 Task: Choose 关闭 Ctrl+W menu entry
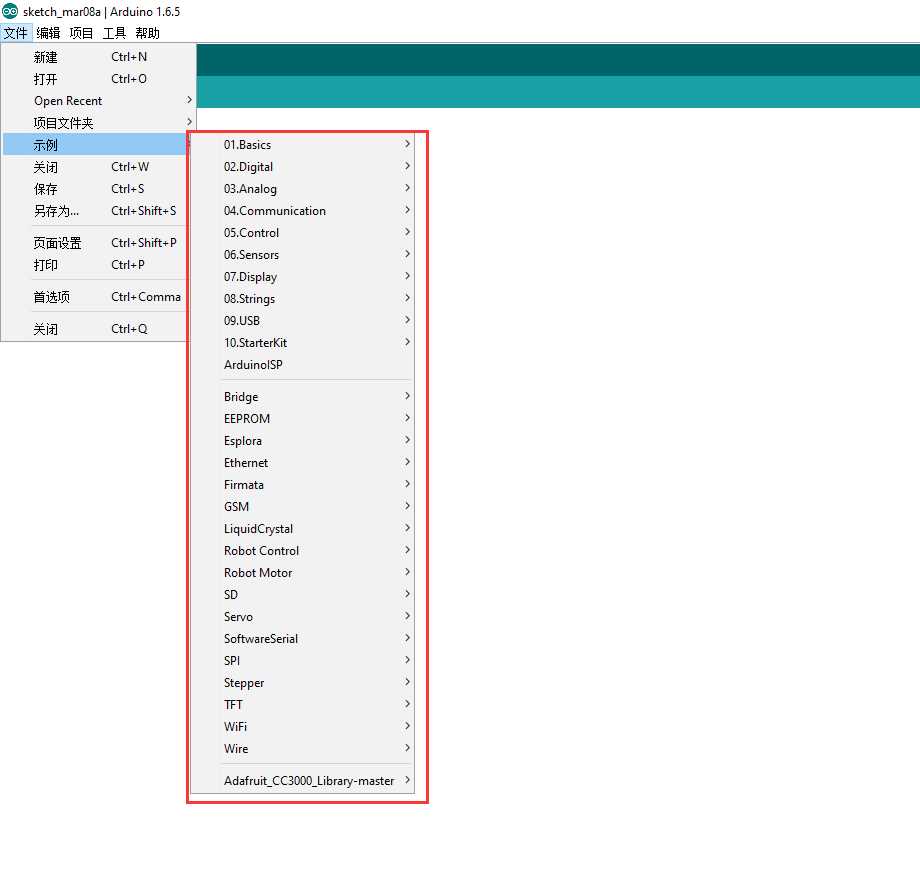tap(96, 167)
